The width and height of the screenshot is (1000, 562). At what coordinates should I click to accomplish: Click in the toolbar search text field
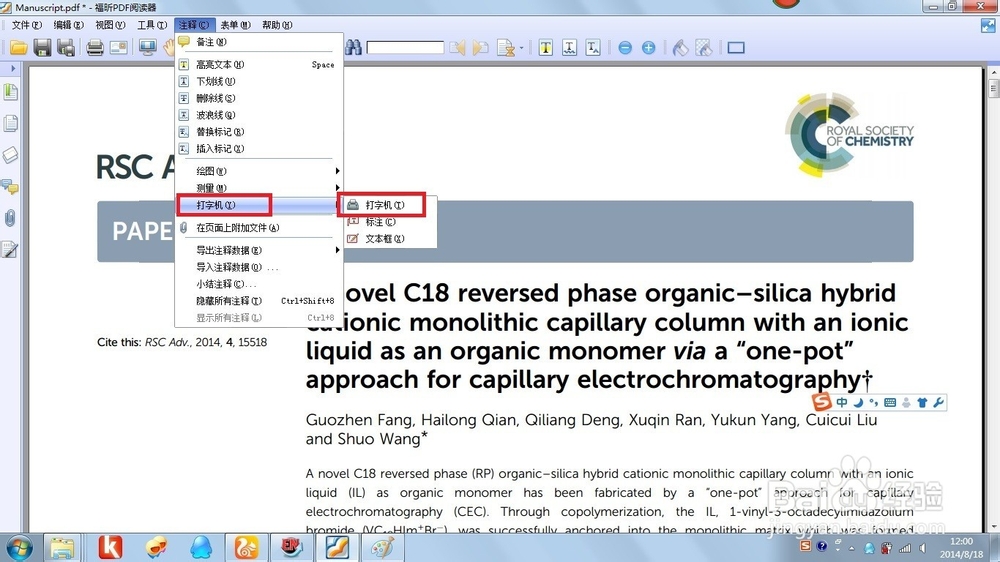tap(405, 48)
